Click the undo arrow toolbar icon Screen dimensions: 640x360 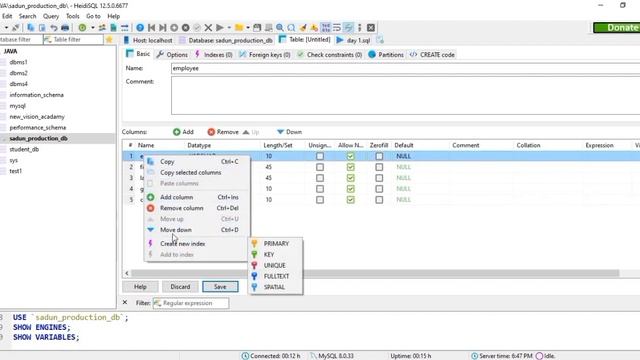pyautogui.click(x=53, y=28)
